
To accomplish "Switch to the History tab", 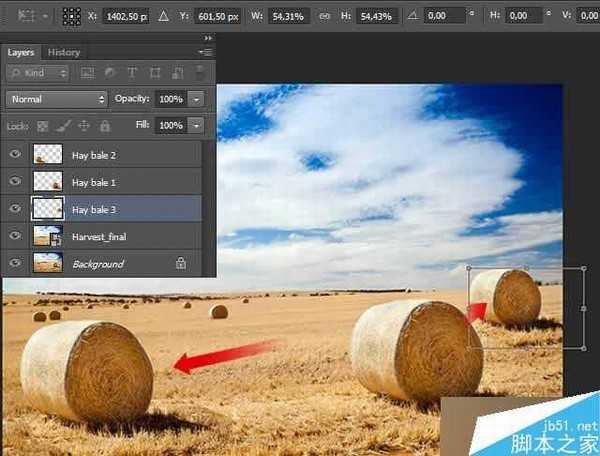I will [64, 52].
